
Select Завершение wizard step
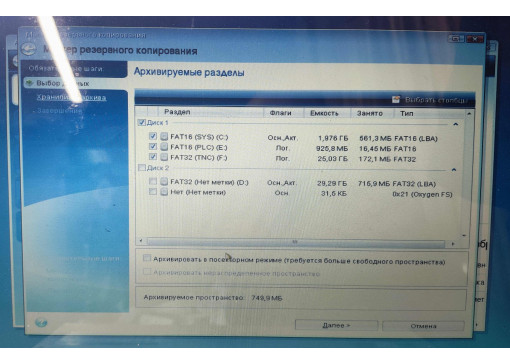(x=59, y=110)
